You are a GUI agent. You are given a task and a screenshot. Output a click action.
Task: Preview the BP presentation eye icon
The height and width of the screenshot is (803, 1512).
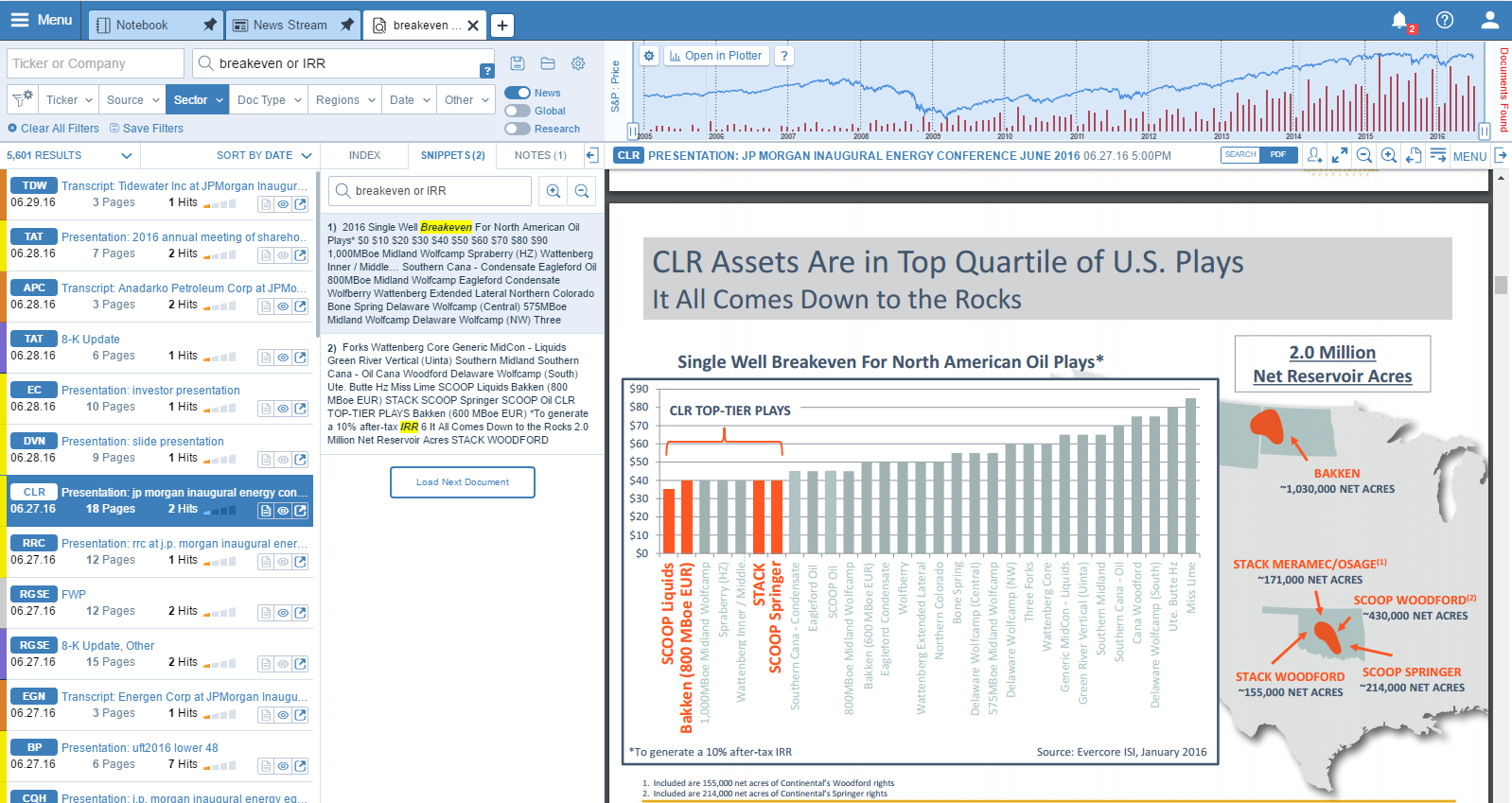283,766
